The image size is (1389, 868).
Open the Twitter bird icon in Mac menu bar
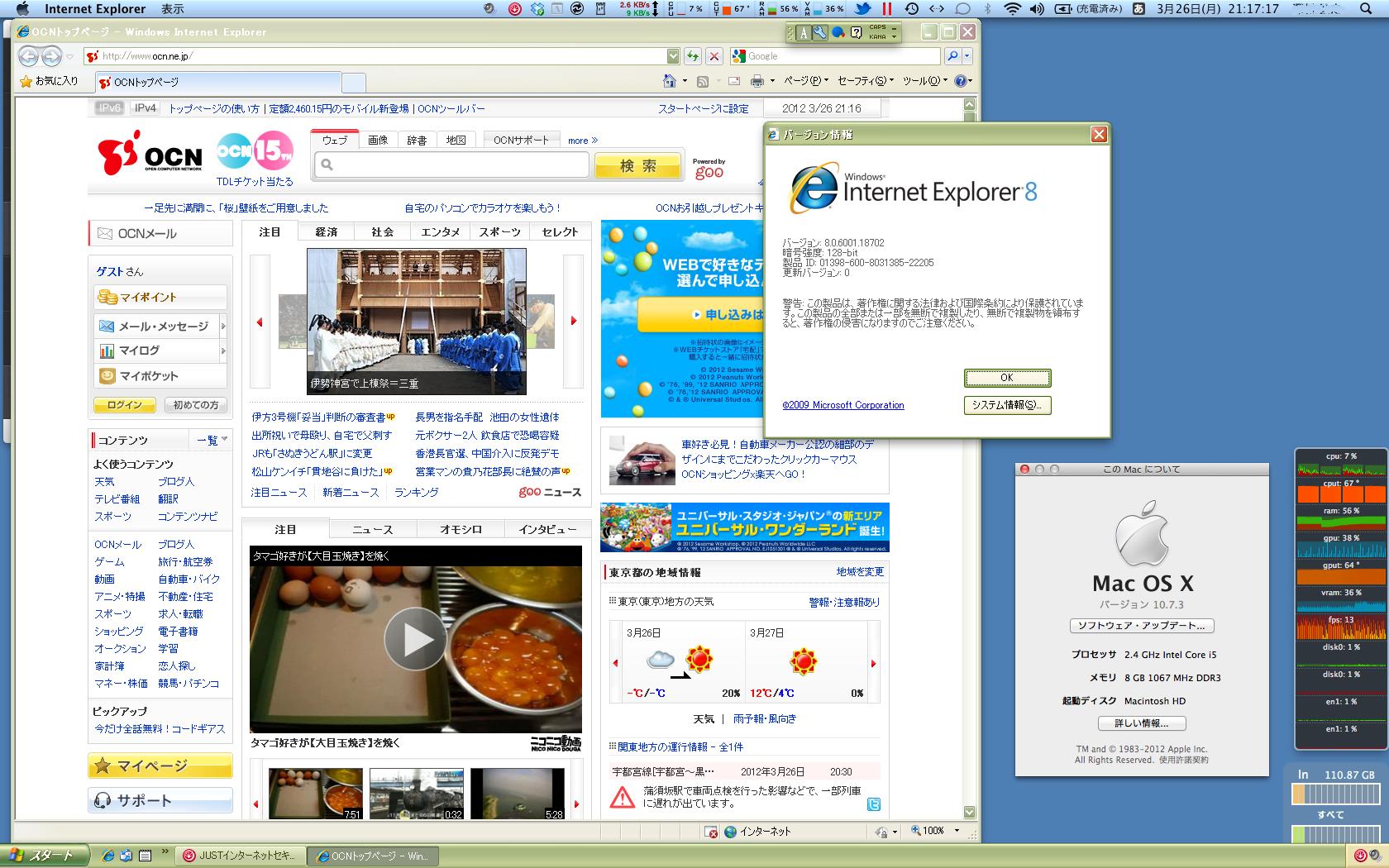[862, 9]
